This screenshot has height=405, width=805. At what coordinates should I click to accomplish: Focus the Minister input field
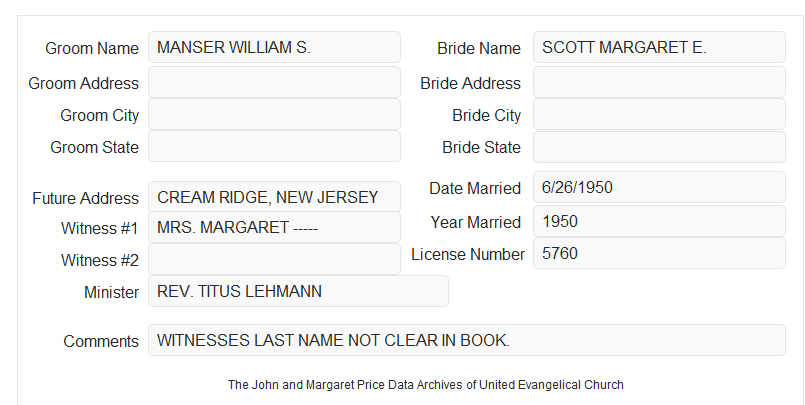(x=298, y=291)
